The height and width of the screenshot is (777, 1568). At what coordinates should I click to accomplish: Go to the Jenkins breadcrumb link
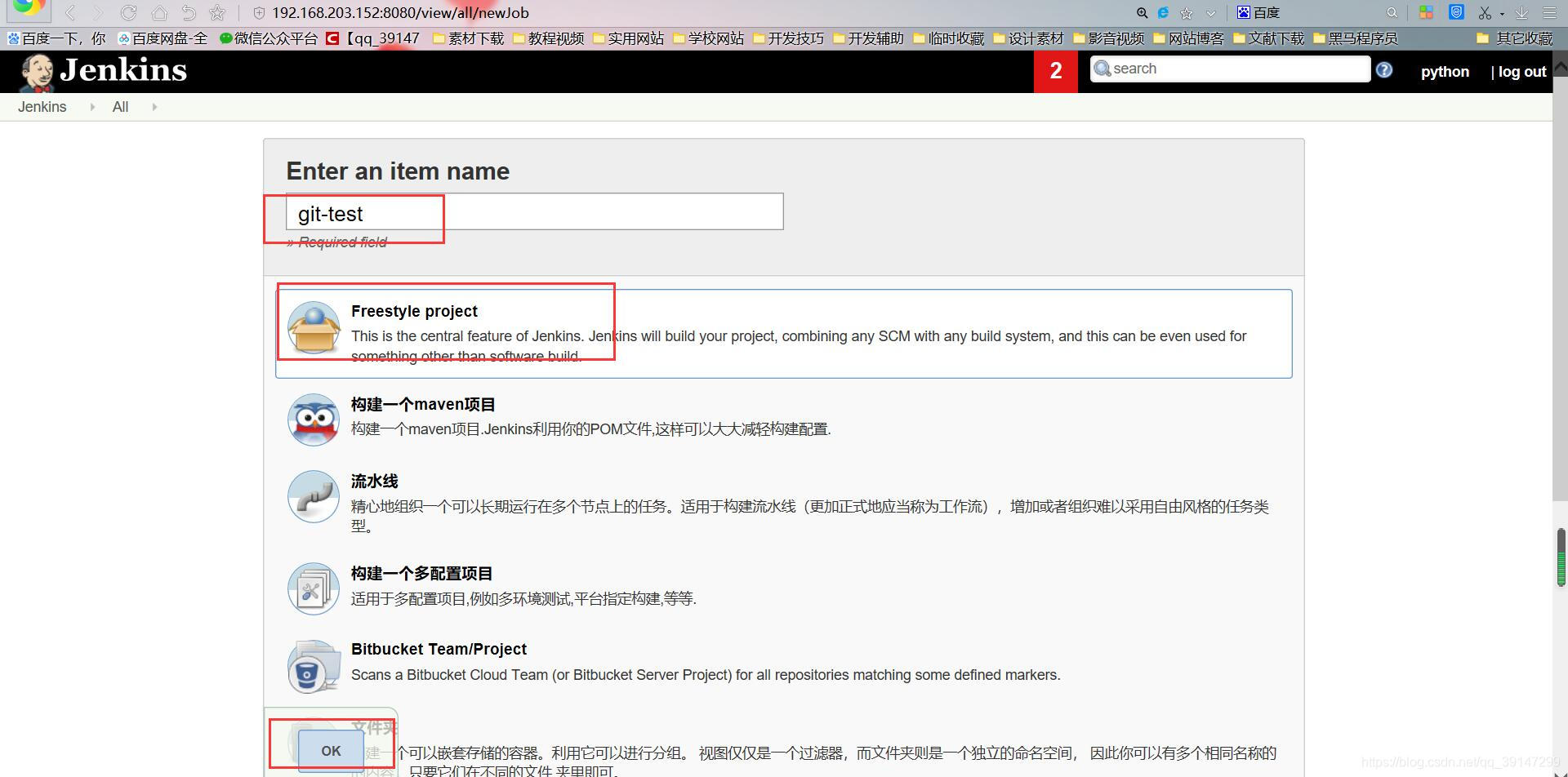click(42, 107)
